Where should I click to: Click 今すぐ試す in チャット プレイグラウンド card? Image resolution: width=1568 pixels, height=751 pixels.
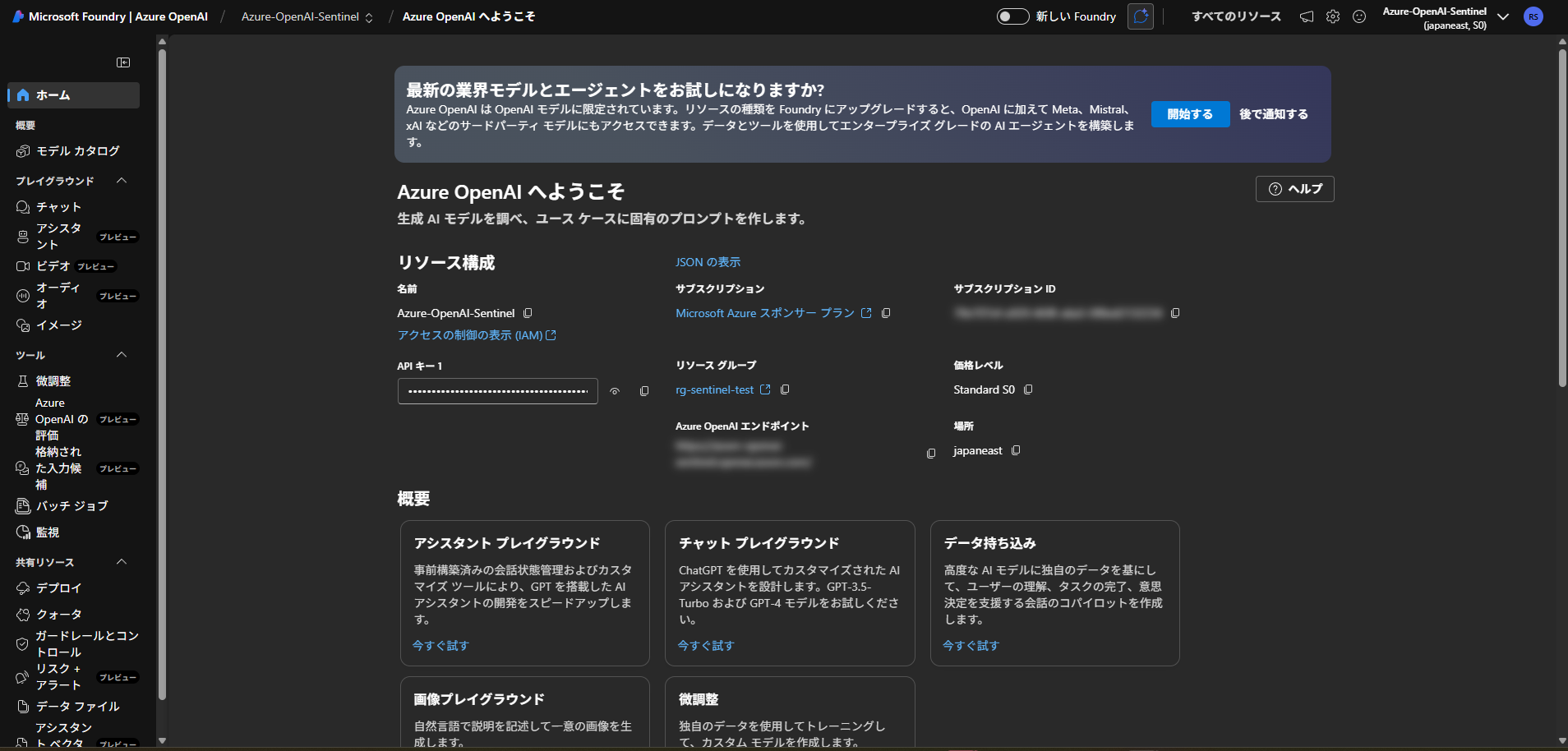click(705, 646)
